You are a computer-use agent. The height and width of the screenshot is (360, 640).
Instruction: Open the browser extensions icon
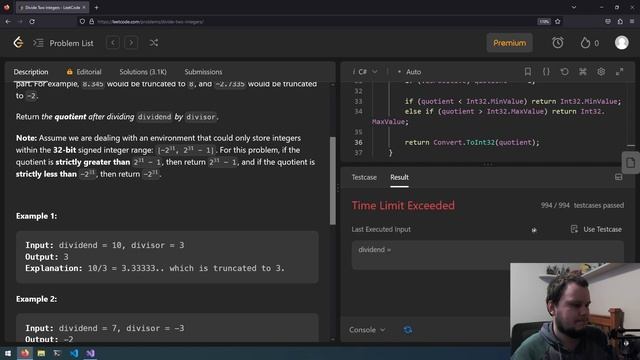click(x=620, y=21)
